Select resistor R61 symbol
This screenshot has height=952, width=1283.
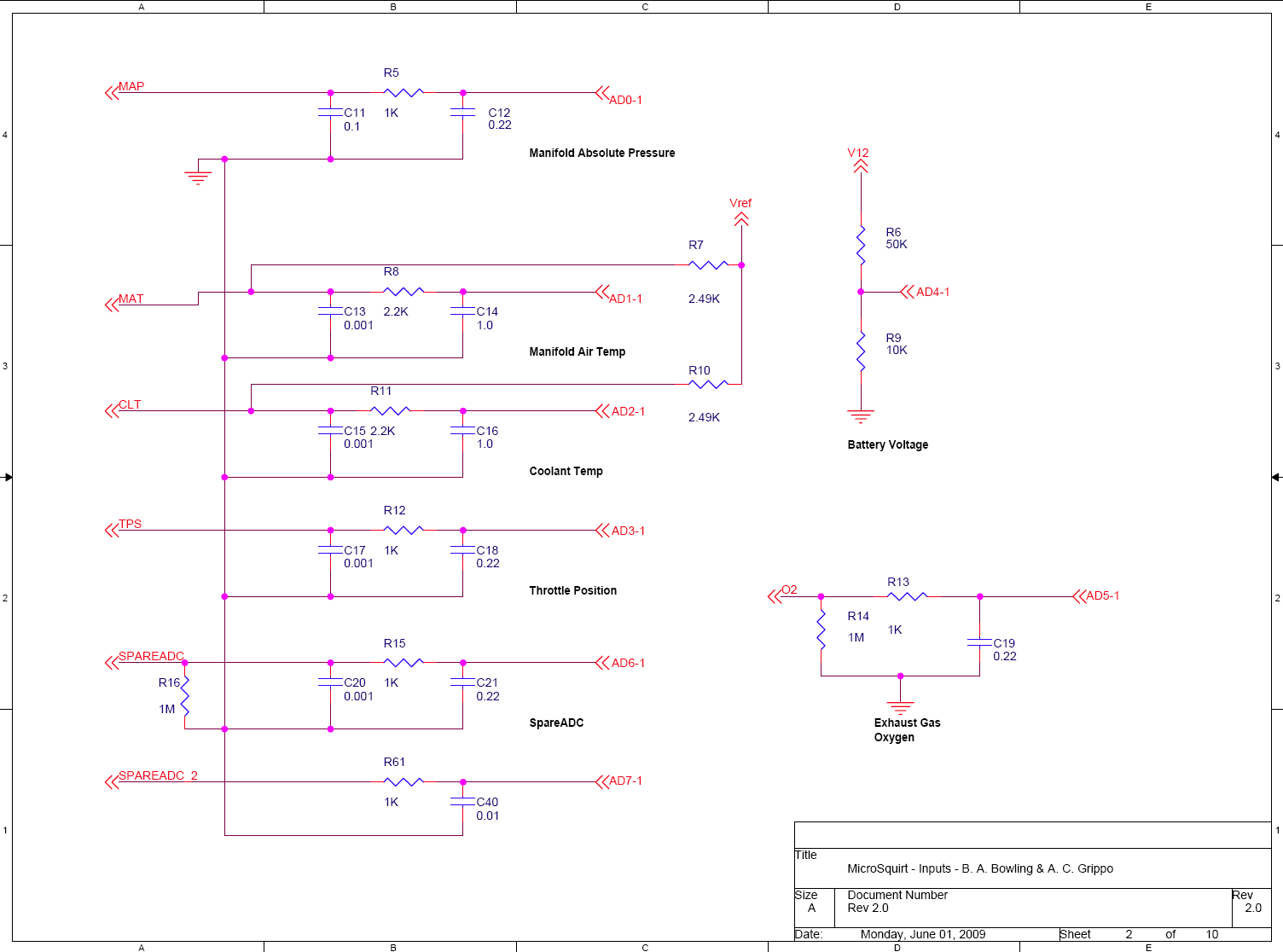403,781
